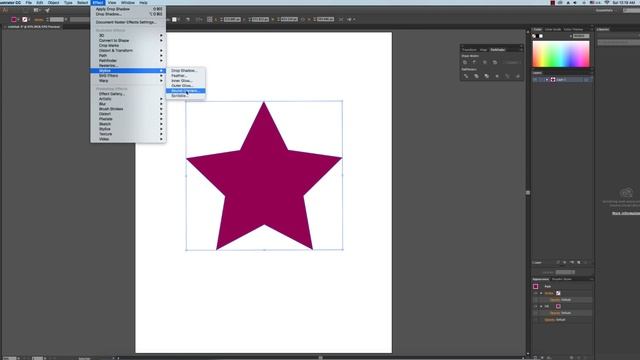
Task: Click the Wi-Fi icon in macOS menu bar
Action: (607, 2)
